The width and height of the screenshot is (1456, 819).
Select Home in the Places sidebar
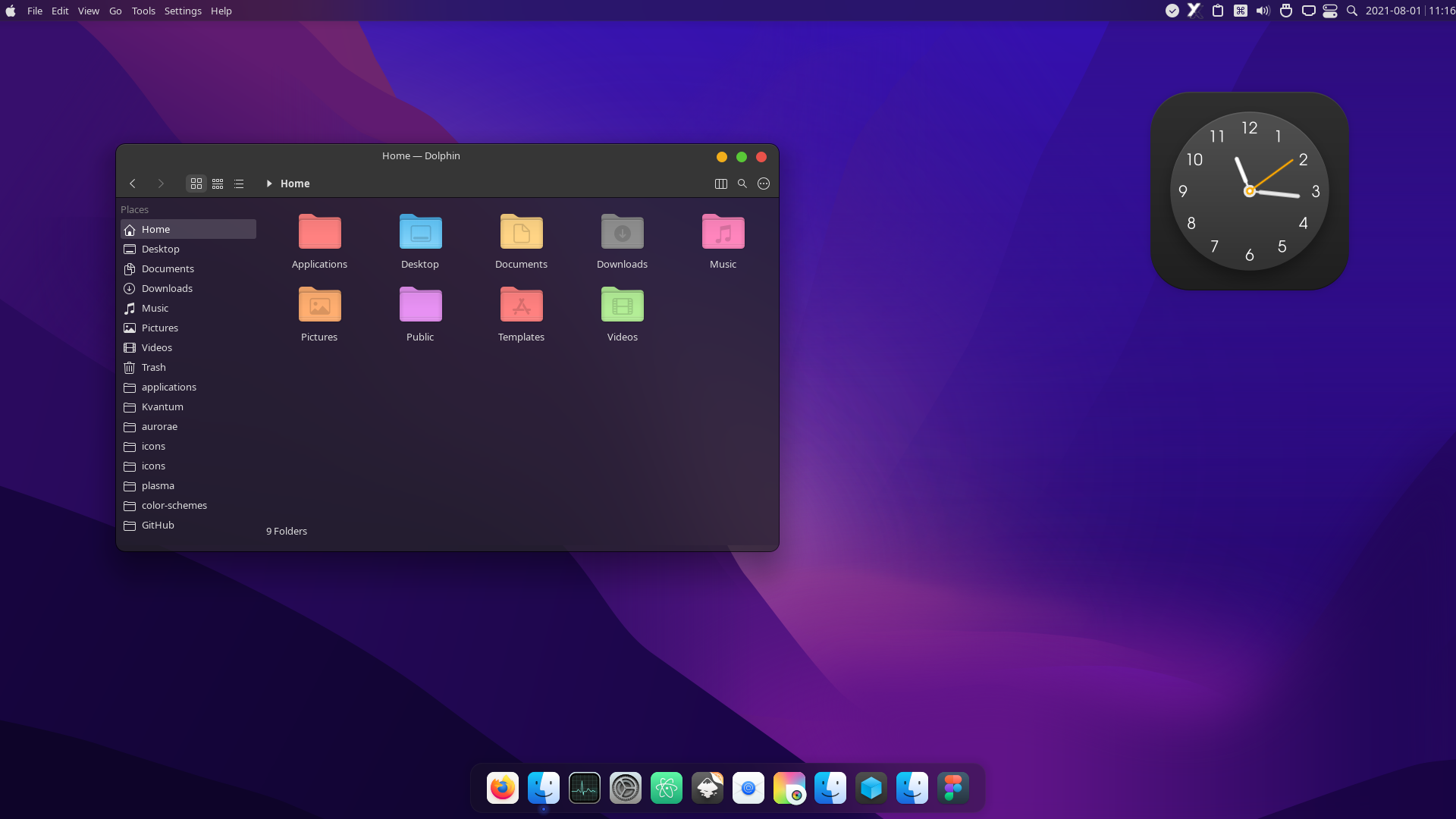click(x=188, y=229)
